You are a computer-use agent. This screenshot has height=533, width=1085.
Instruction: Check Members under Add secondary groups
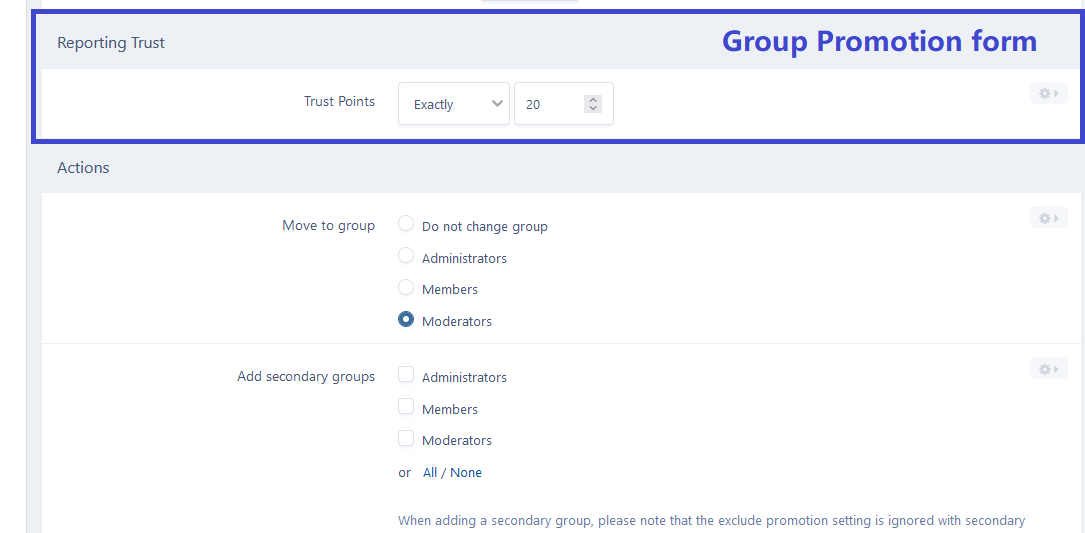pos(406,407)
